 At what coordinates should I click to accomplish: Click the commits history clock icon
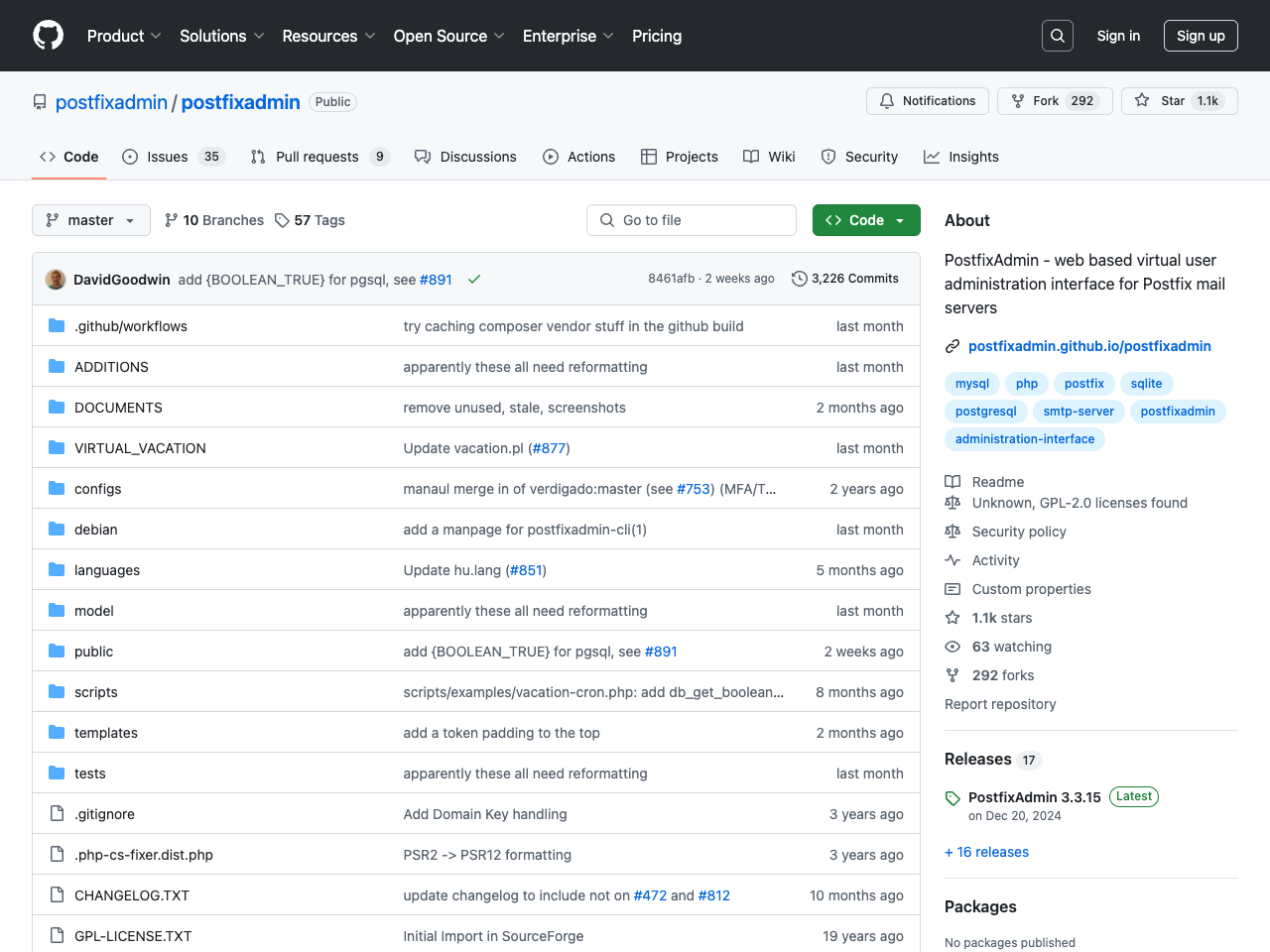point(799,279)
